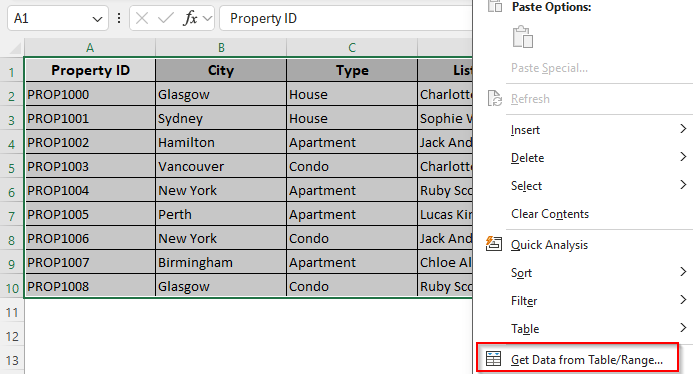Click Condo in row 10

pyautogui.click(x=352, y=286)
